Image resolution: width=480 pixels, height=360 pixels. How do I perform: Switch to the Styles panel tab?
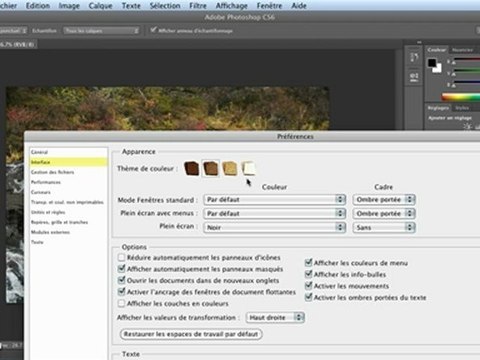[462, 108]
